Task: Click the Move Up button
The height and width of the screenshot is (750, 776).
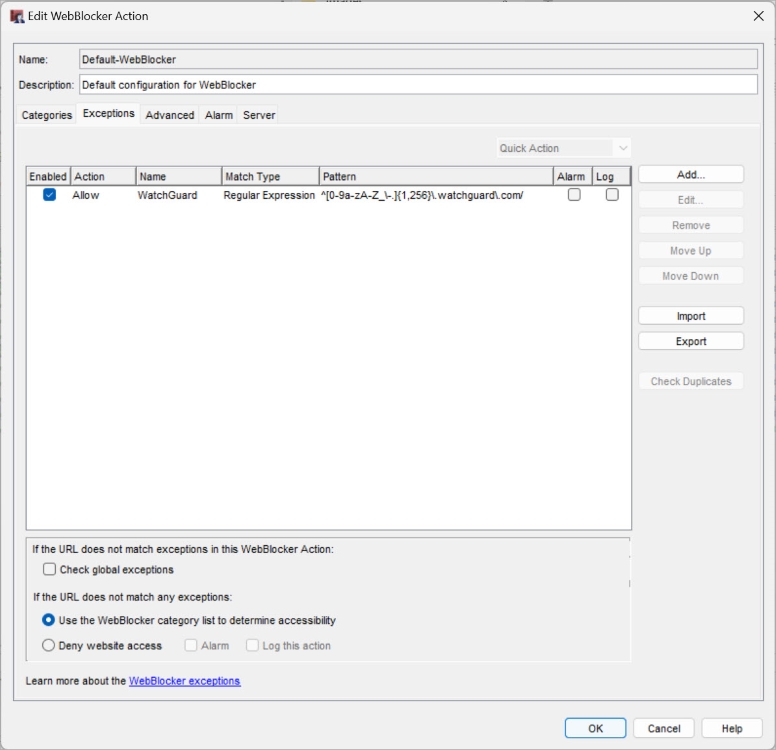Action: [691, 250]
